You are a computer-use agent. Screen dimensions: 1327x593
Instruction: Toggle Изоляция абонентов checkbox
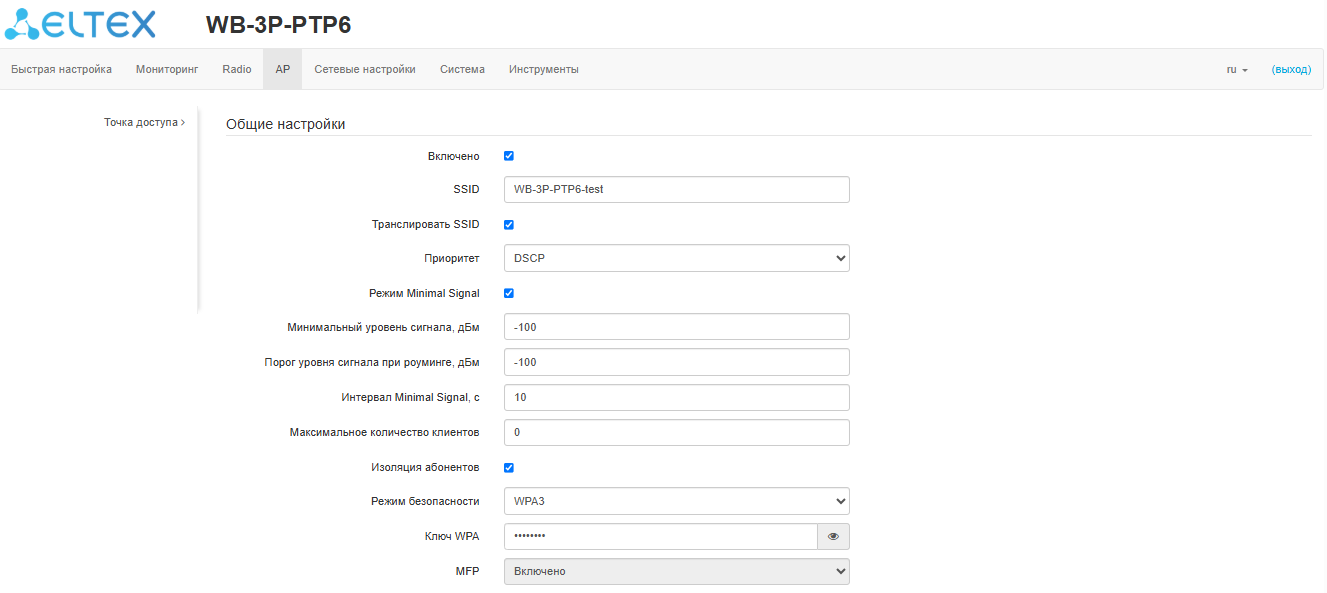click(x=508, y=468)
